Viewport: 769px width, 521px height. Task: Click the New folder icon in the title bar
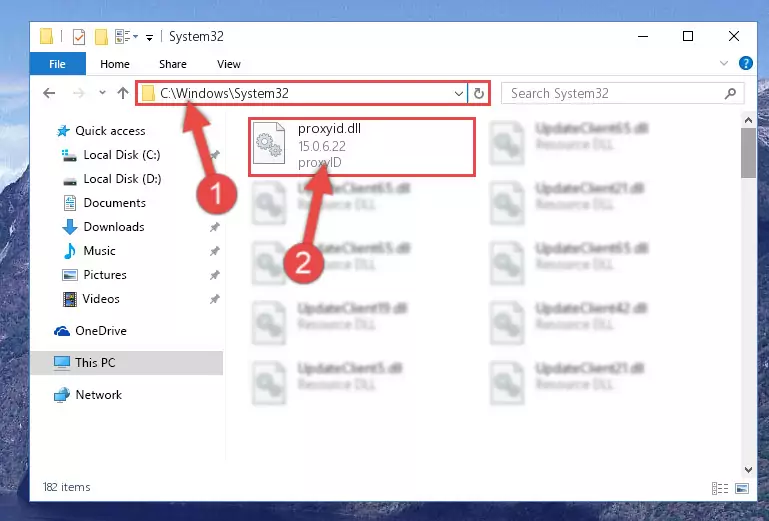[101, 37]
